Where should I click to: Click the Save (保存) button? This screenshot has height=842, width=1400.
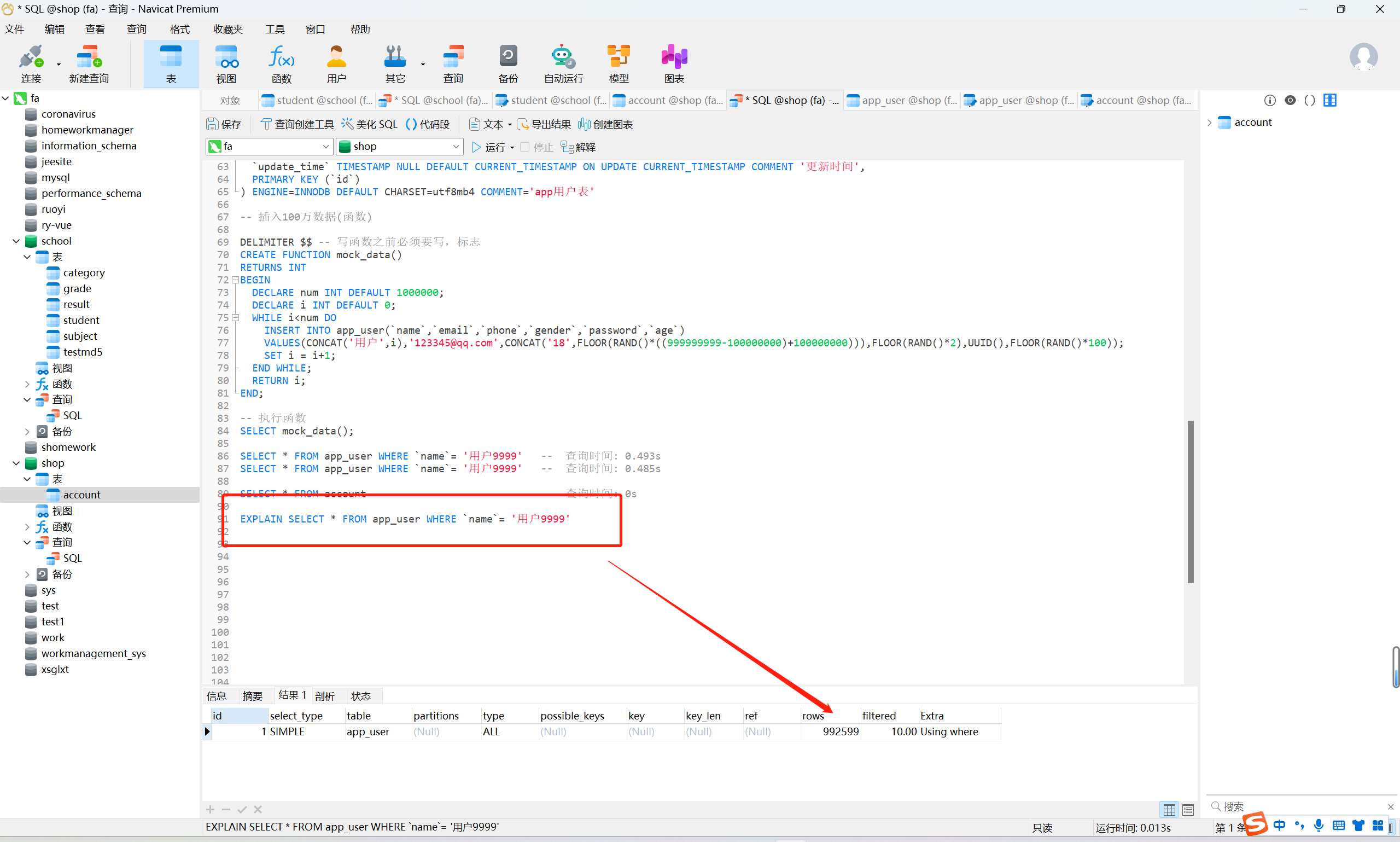click(224, 124)
